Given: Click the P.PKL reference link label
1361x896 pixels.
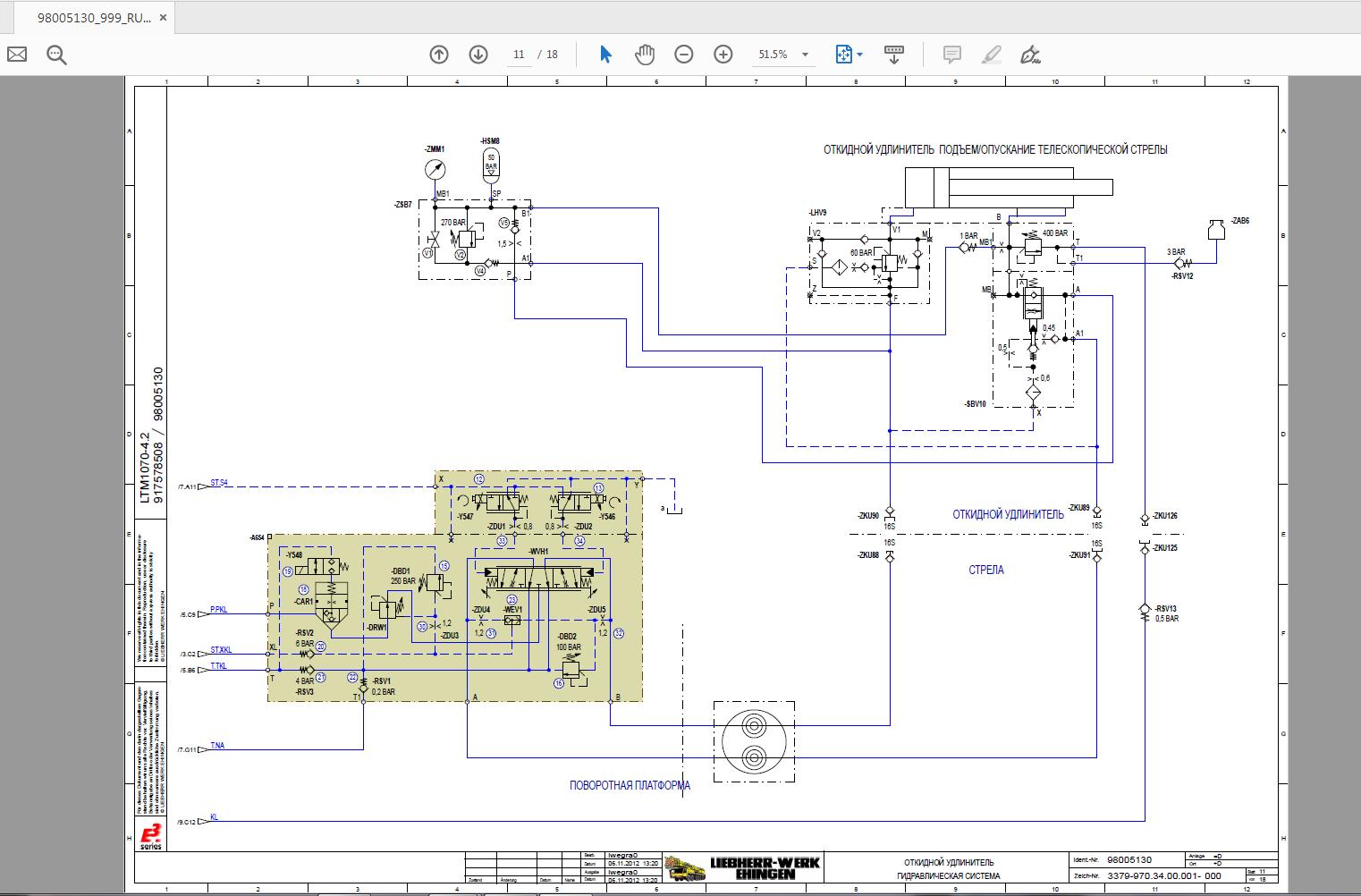Looking at the screenshot, I should pyautogui.click(x=219, y=610).
